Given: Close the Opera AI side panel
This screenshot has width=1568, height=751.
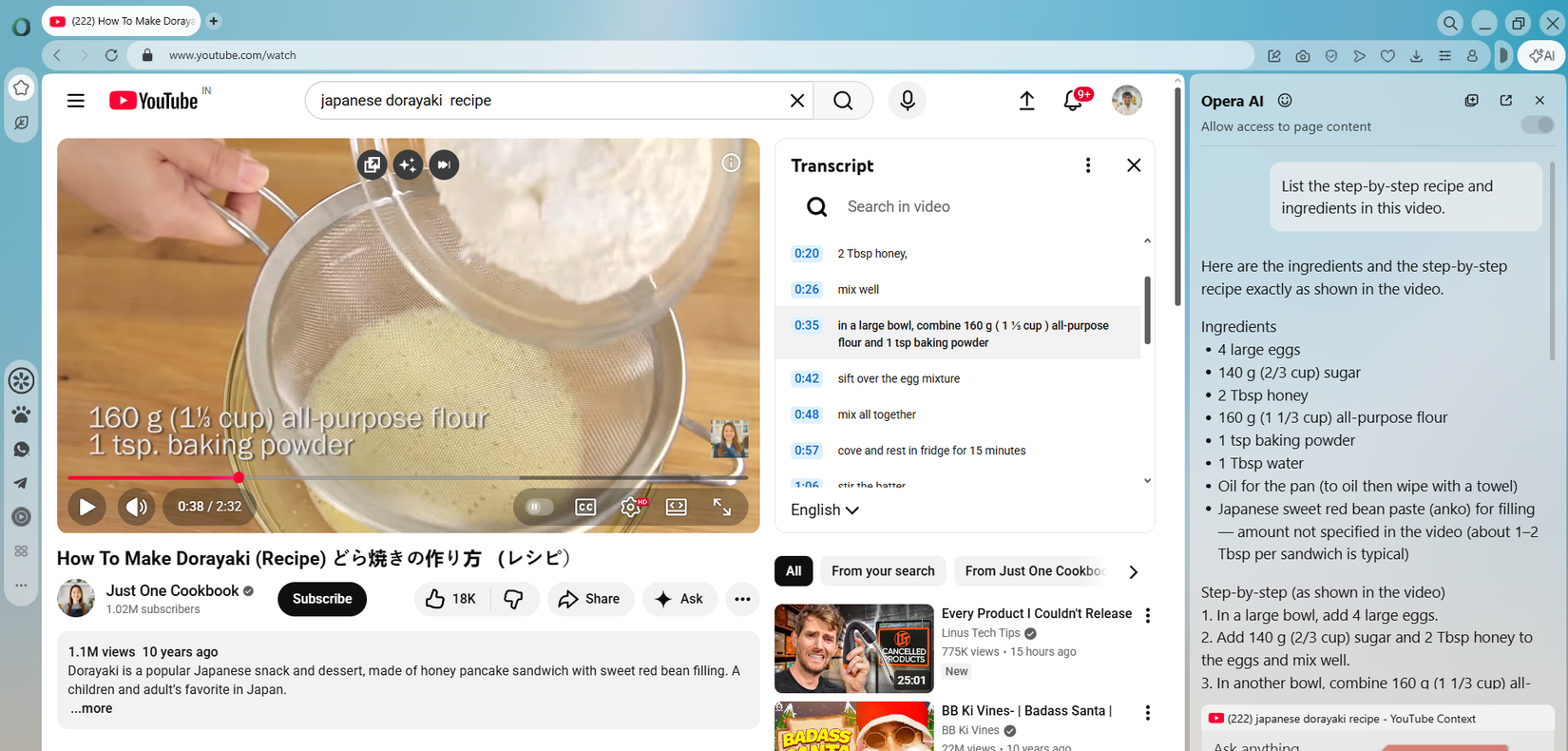Looking at the screenshot, I should click(1540, 100).
